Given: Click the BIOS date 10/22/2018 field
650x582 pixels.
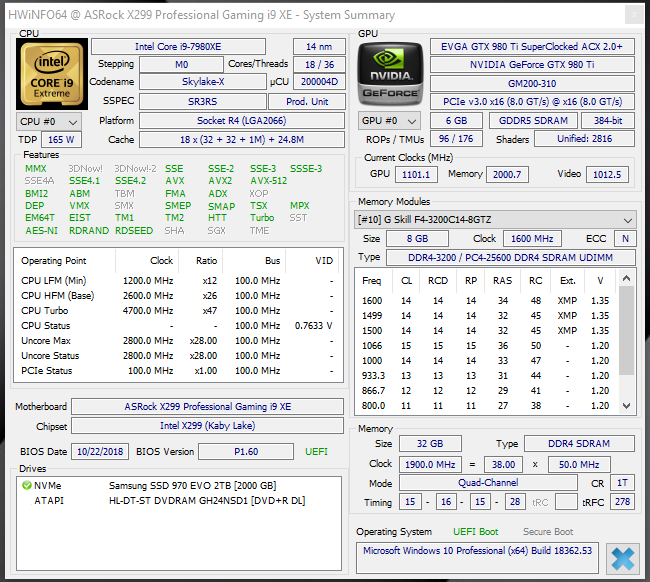Looking at the screenshot, I should 100,451.
